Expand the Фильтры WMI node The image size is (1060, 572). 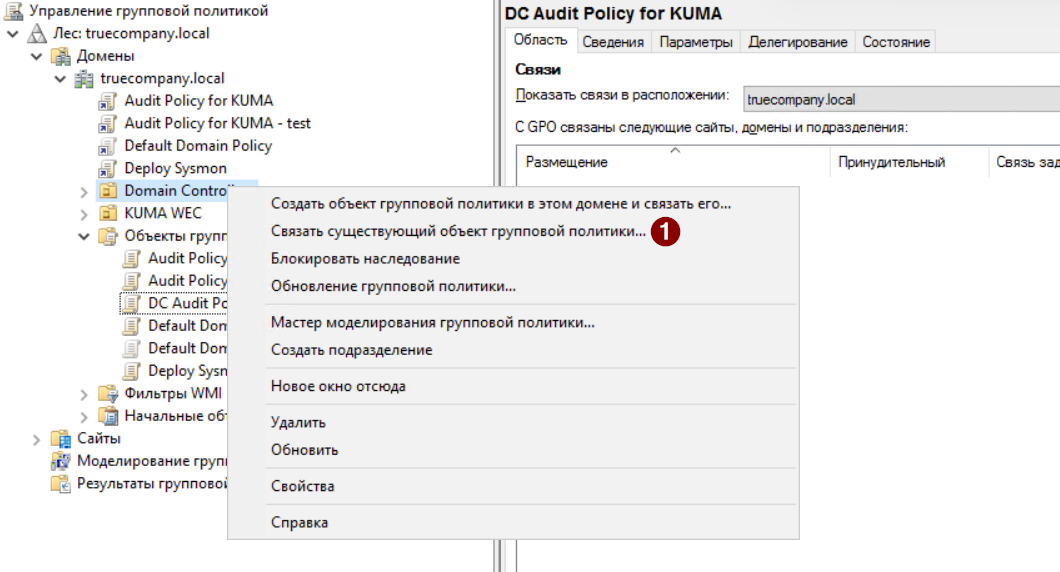coord(84,394)
